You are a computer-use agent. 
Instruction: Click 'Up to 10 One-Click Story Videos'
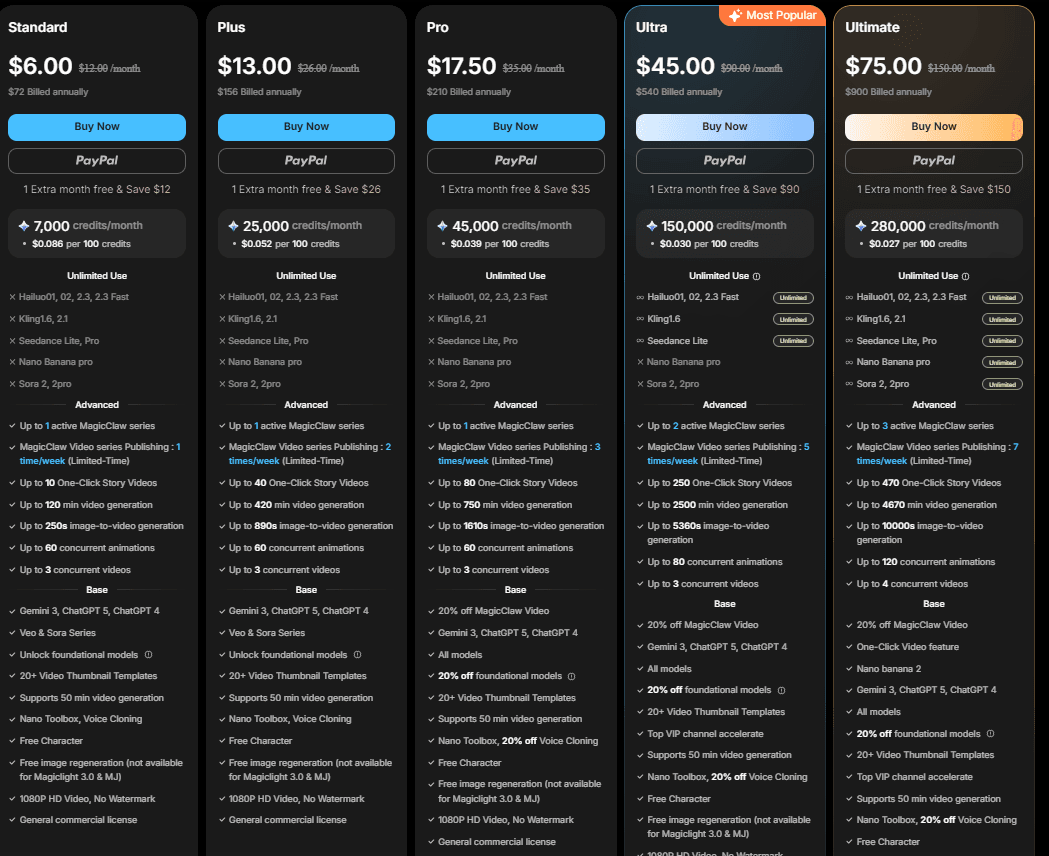pos(88,483)
